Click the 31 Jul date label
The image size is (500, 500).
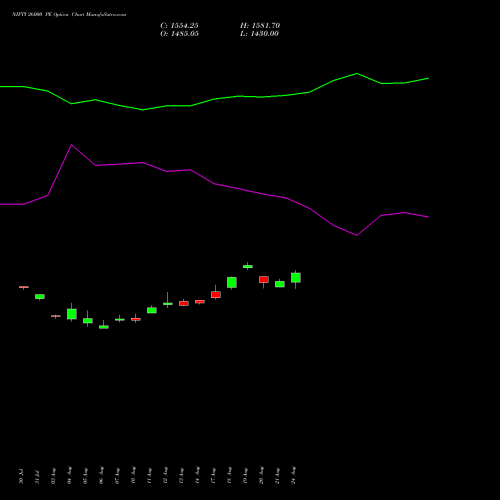pos(37,476)
